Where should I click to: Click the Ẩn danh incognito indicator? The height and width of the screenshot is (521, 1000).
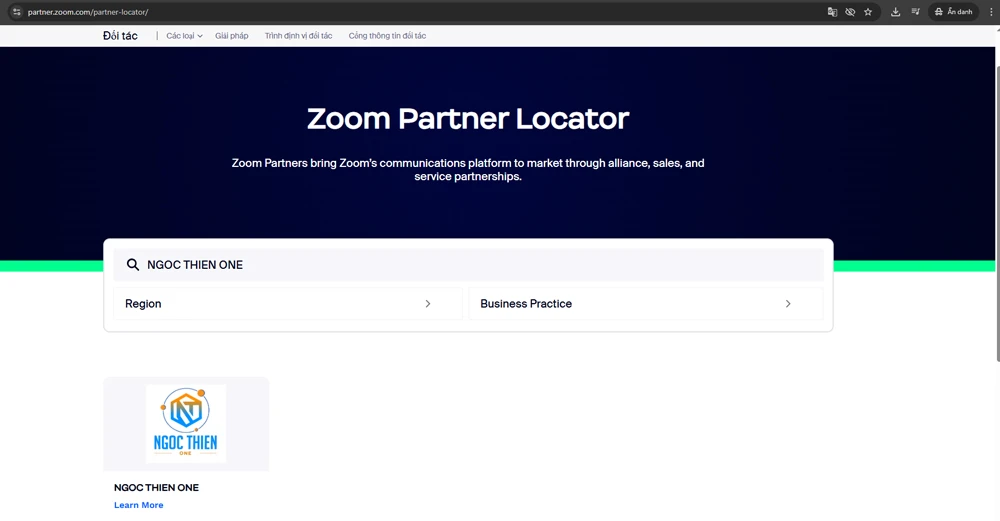[x=953, y=12]
